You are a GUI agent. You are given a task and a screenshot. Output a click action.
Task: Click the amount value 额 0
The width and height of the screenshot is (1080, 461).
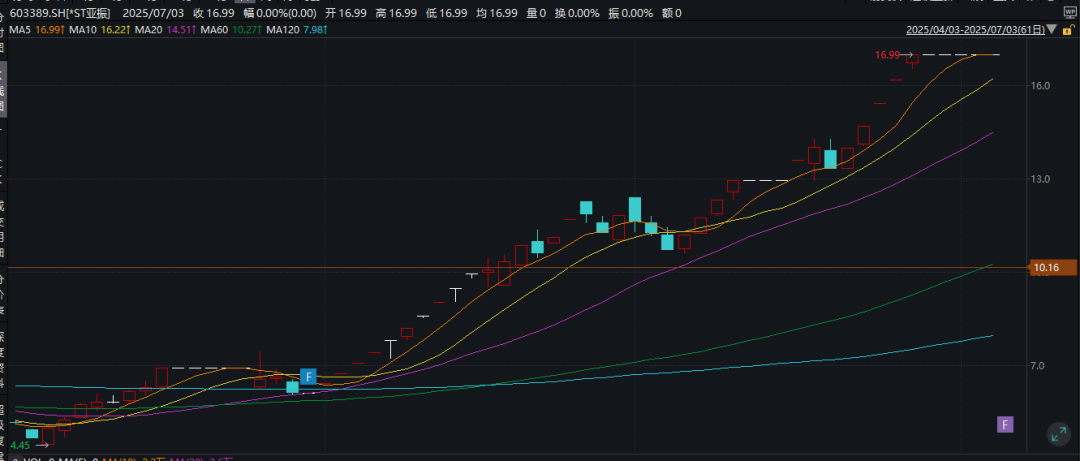click(673, 13)
